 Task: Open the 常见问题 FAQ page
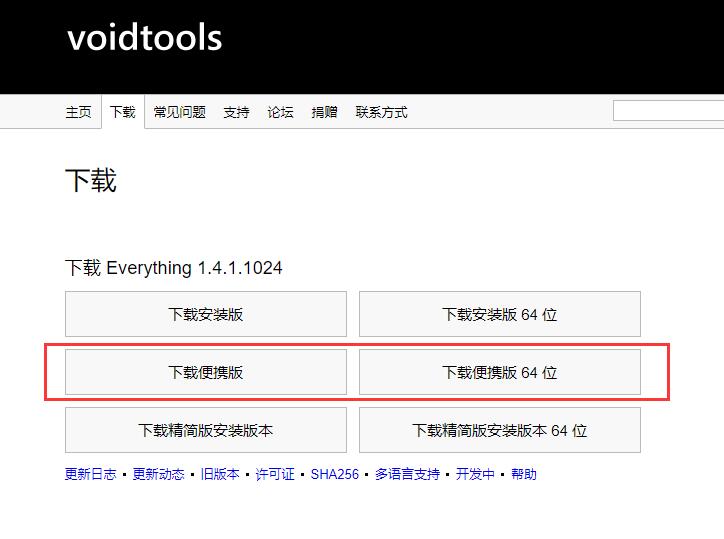point(180,112)
